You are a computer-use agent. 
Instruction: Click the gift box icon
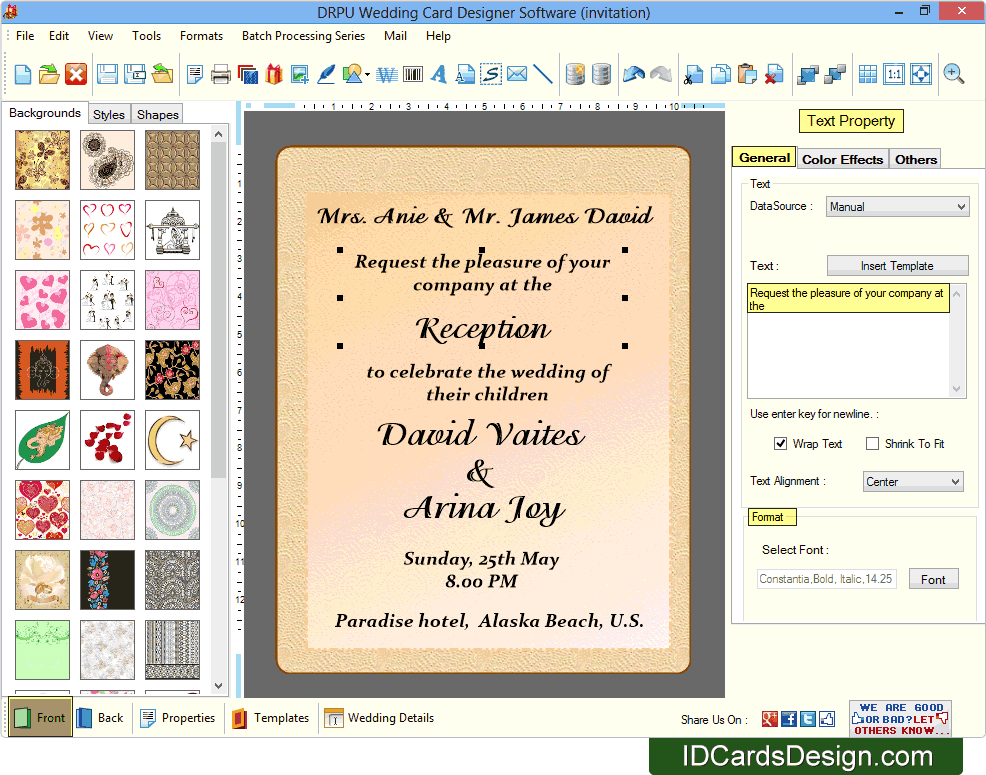click(x=274, y=74)
